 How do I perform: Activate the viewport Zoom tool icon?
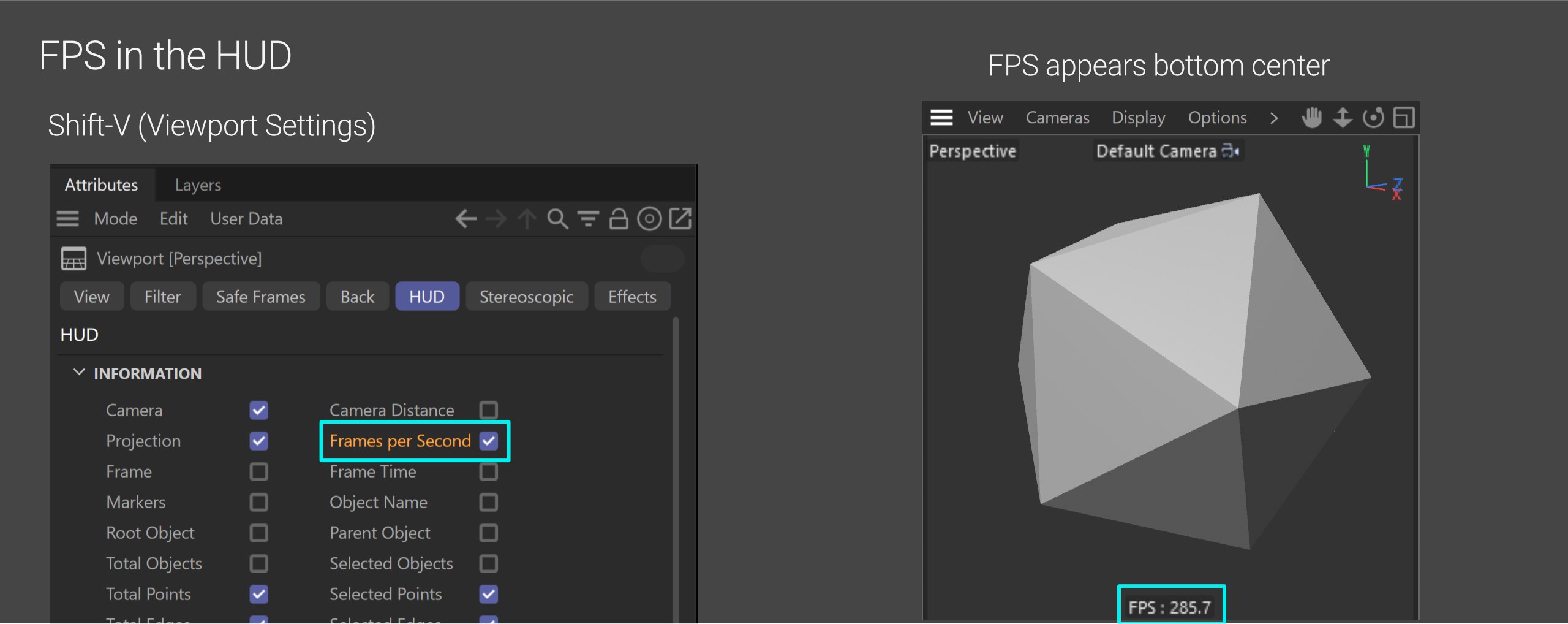[1343, 118]
